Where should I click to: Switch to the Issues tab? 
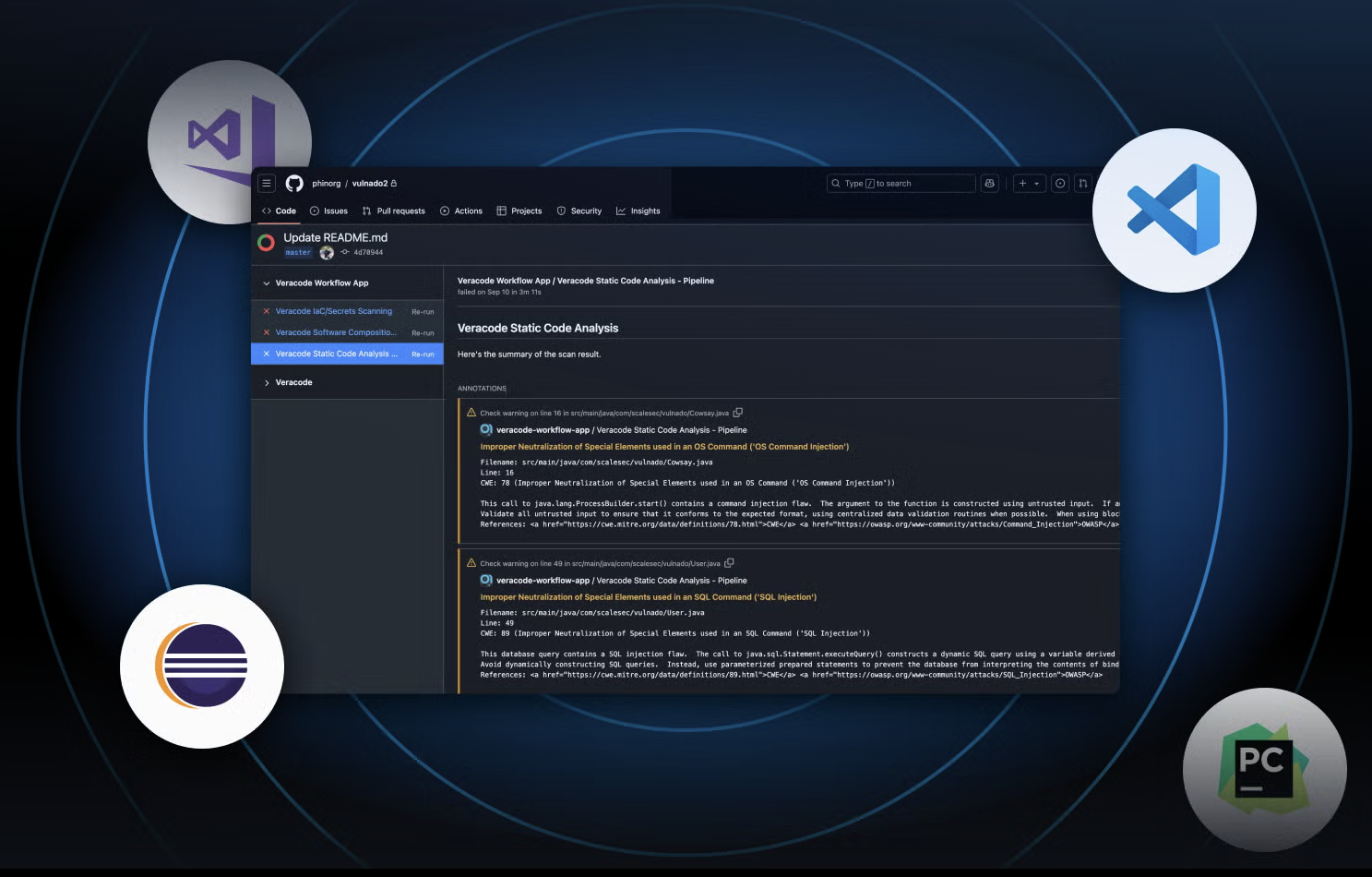point(328,211)
